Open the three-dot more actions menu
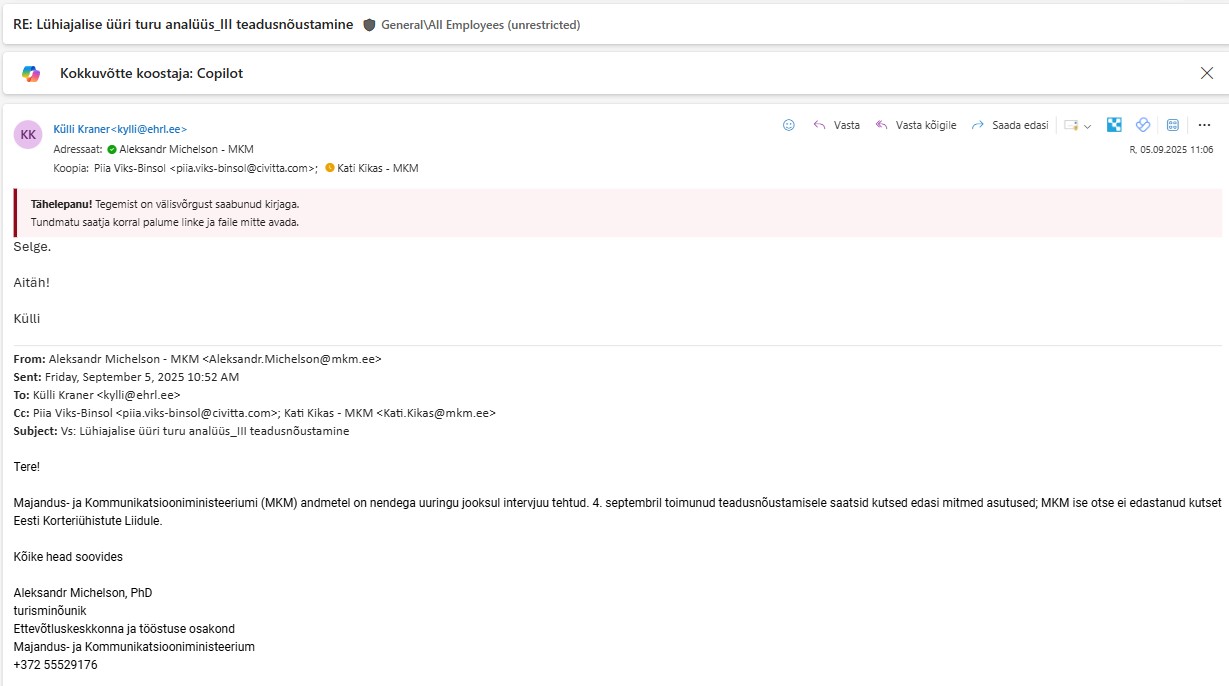Viewport: 1229px width, 686px height. point(1204,125)
